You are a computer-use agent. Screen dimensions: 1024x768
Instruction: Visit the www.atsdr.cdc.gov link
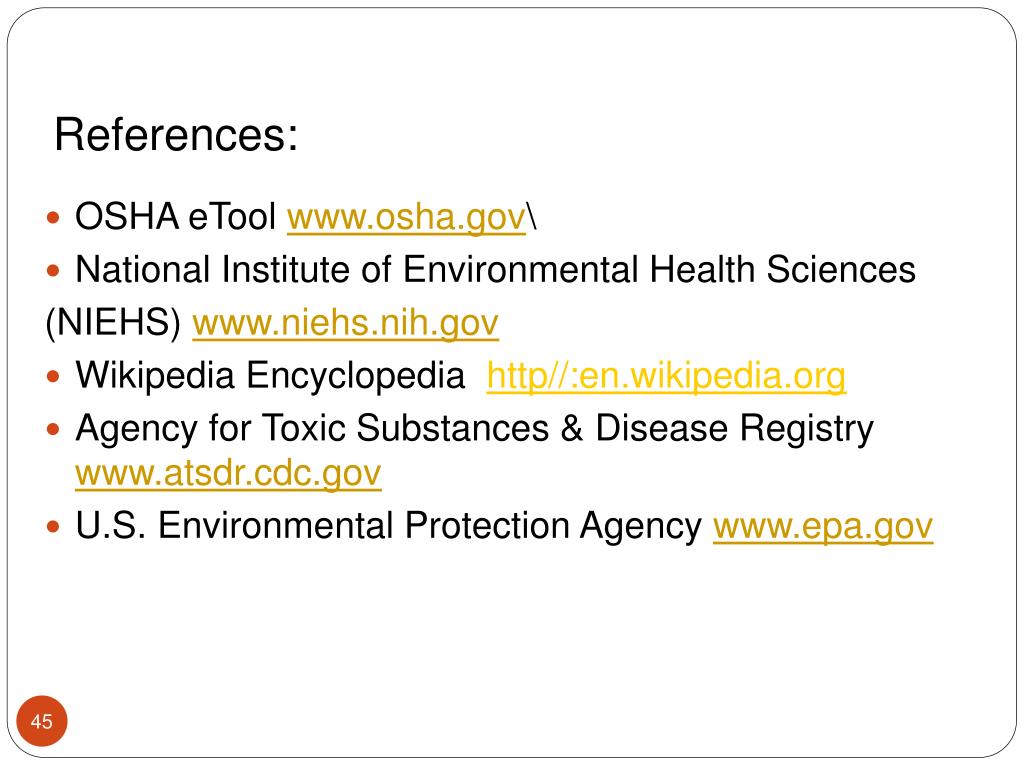point(228,473)
